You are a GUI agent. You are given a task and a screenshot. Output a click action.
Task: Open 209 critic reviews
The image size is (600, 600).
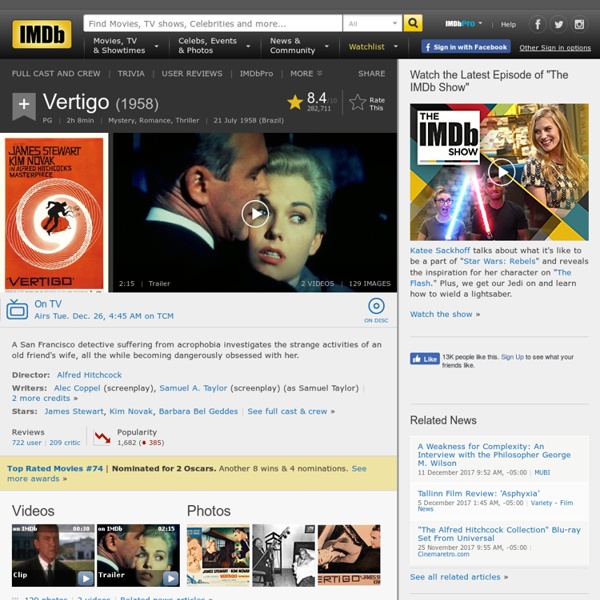point(65,443)
